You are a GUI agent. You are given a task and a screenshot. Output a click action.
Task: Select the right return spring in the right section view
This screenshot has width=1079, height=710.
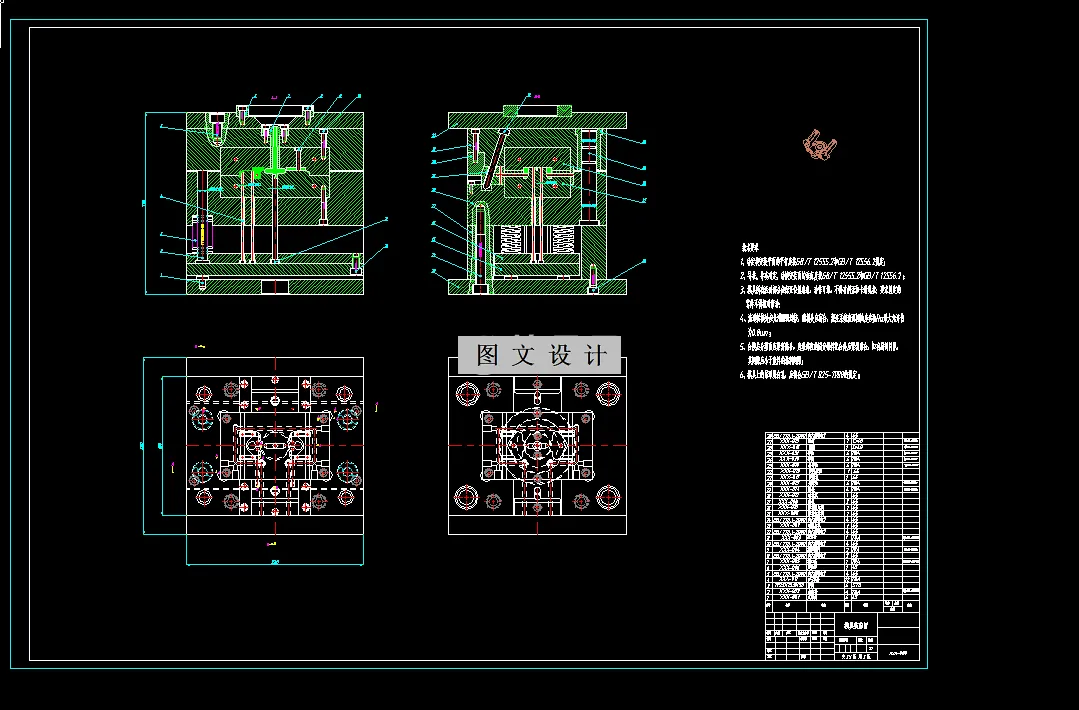(562, 239)
